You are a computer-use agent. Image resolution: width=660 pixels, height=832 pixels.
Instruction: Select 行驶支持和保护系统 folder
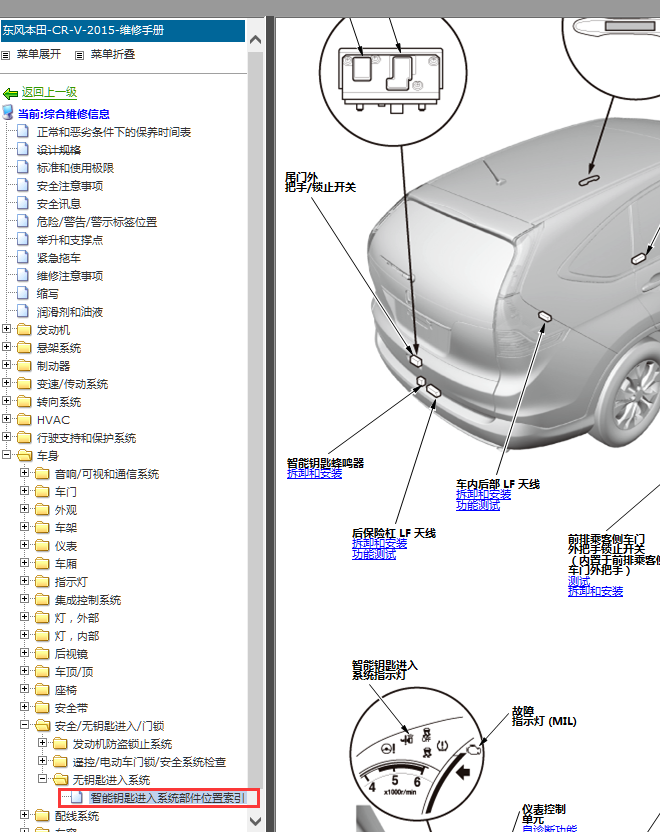point(86,438)
